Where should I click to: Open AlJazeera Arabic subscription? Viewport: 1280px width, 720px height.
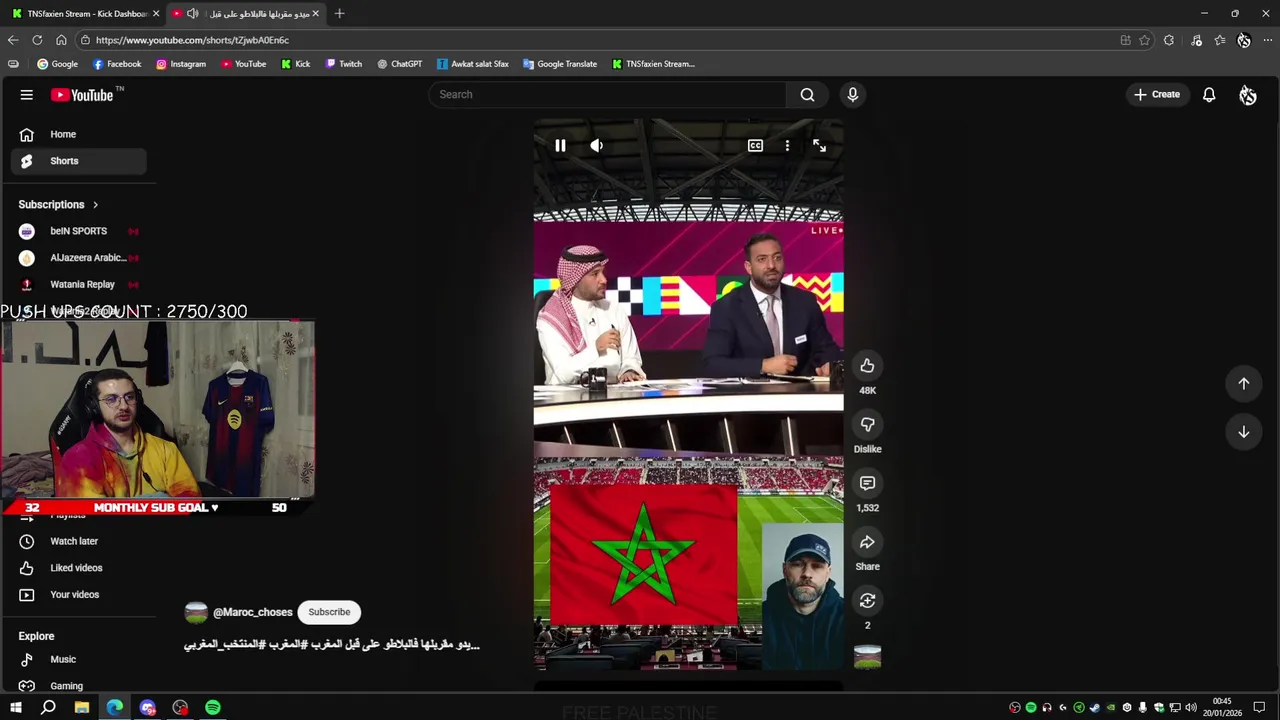point(79,258)
